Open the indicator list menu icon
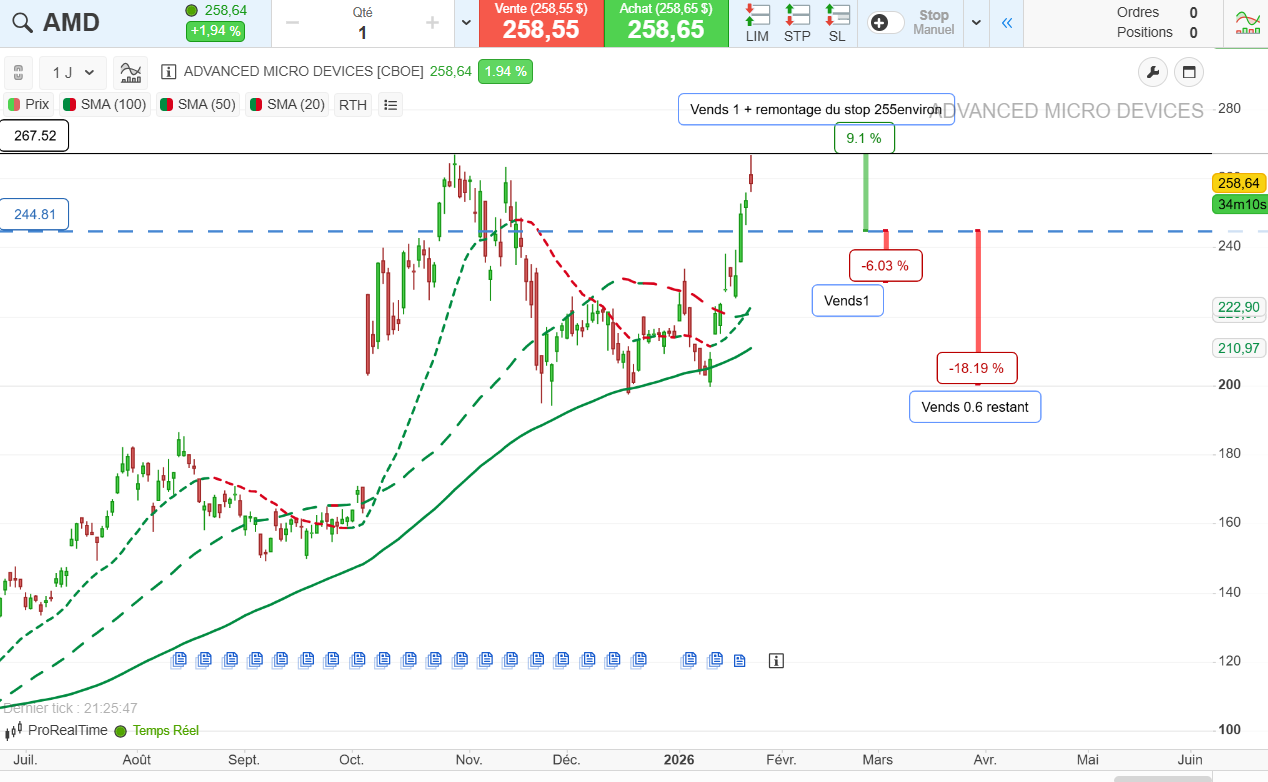The height and width of the screenshot is (782, 1268). pos(390,104)
